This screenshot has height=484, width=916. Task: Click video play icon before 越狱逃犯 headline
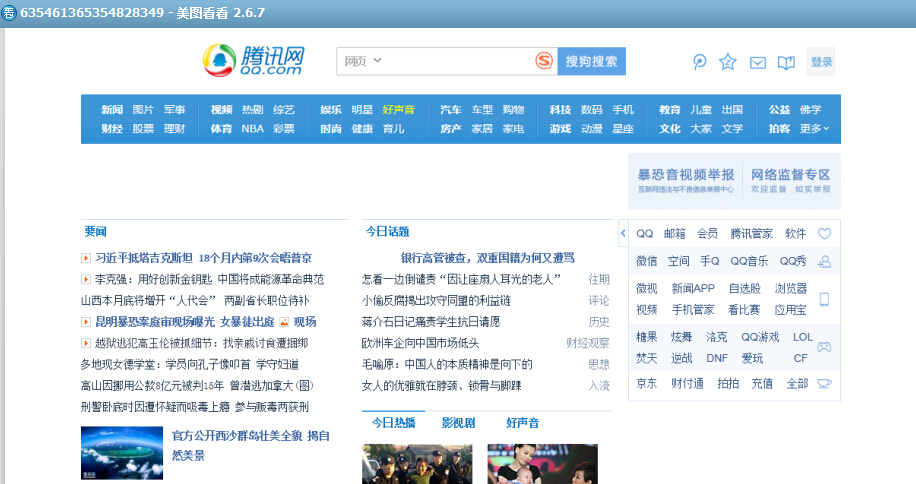pyautogui.click(x=86, y=343)
